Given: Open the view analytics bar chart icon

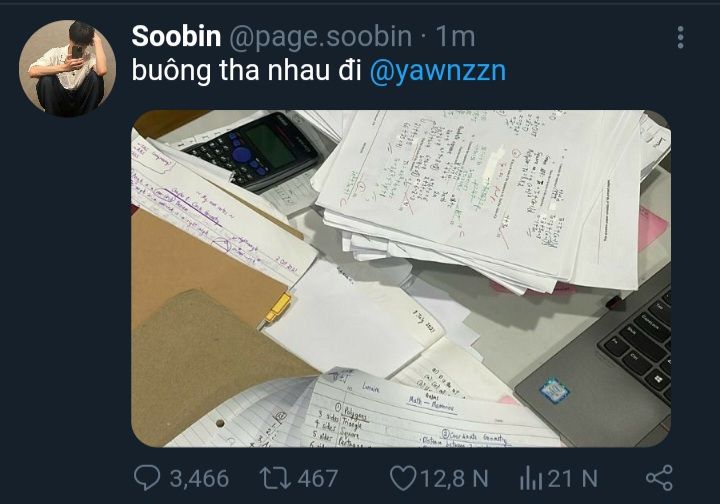Looking at the screenshot, I should click(531, 478).
